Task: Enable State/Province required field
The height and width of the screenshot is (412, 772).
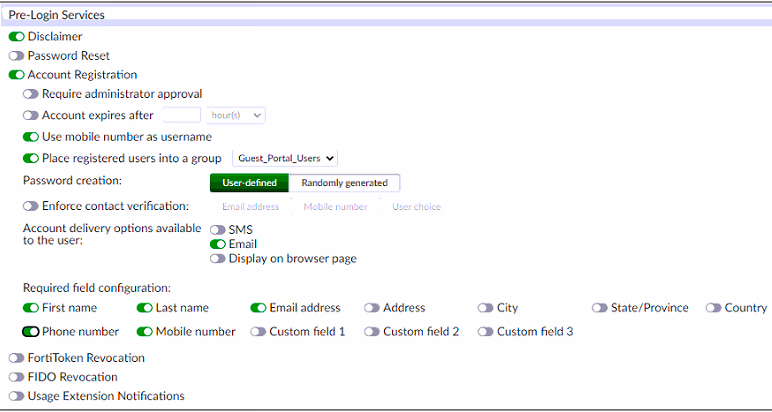Action: (x=600, y=308)
